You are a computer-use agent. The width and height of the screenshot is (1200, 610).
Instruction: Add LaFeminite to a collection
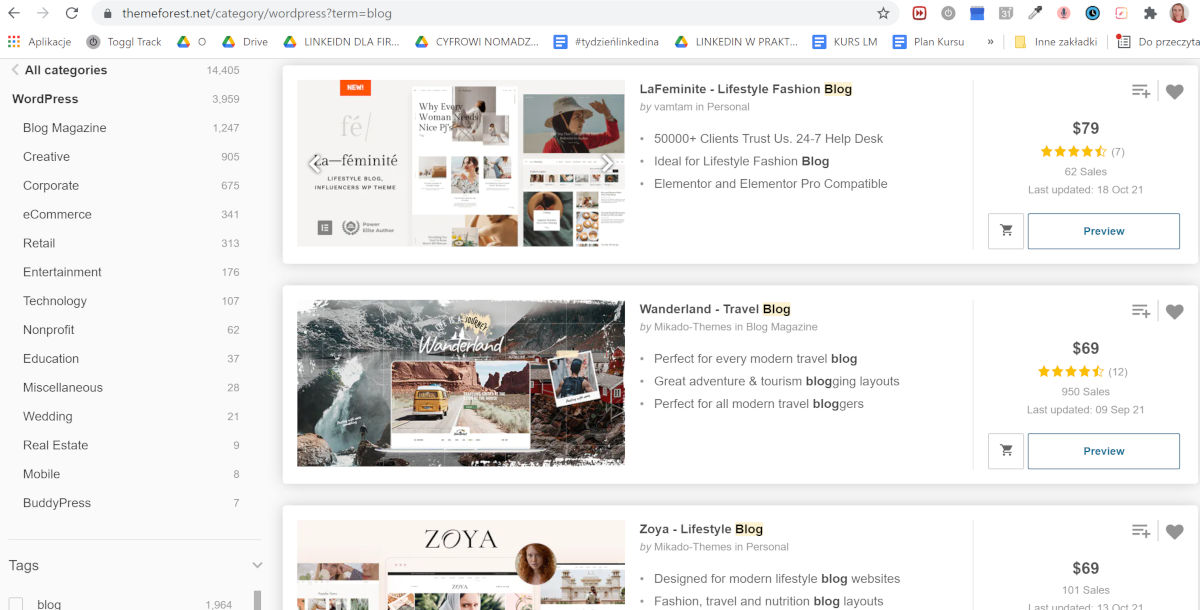1141,91
